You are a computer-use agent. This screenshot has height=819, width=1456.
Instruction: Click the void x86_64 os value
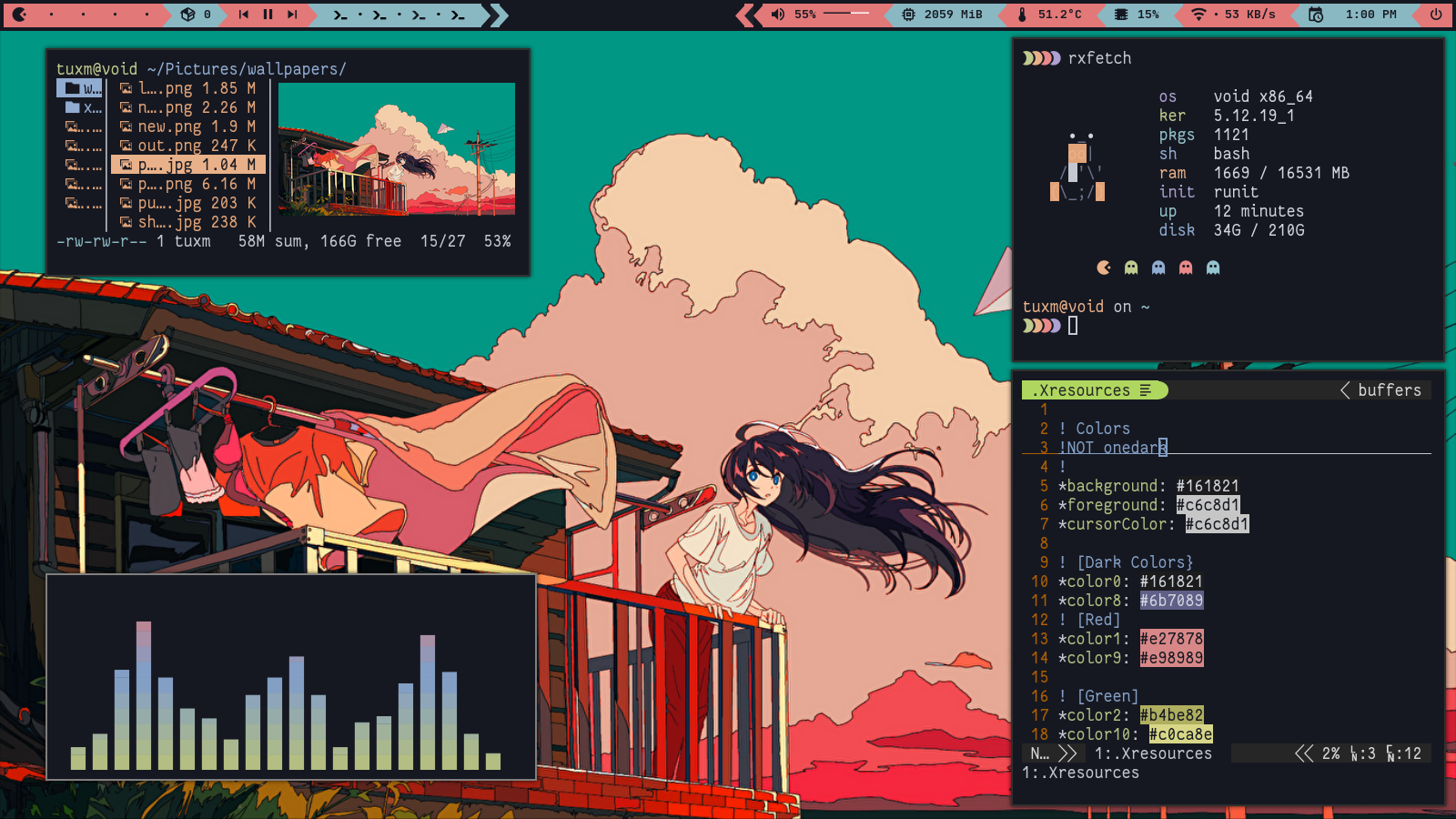click(x=1263, y=96)
